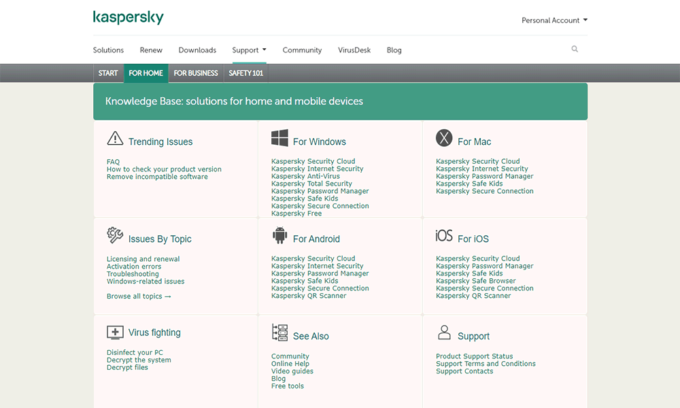Viewport: 680px width, 408px height.
Task: Open the Solutions menu item
Action: pos(108,50)
